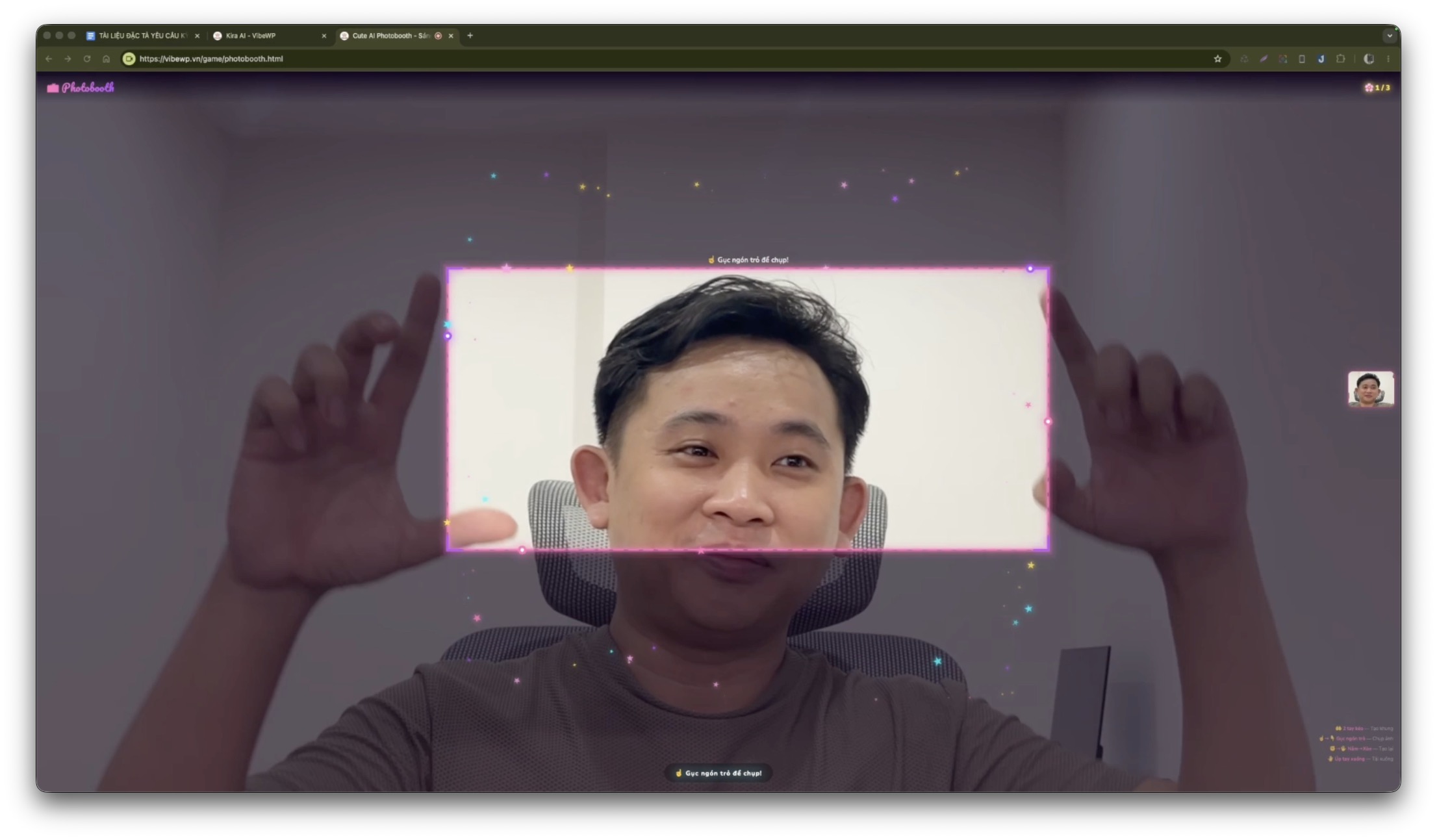Click the Google Docs favicon on the first tab

[x=91, y=36]
